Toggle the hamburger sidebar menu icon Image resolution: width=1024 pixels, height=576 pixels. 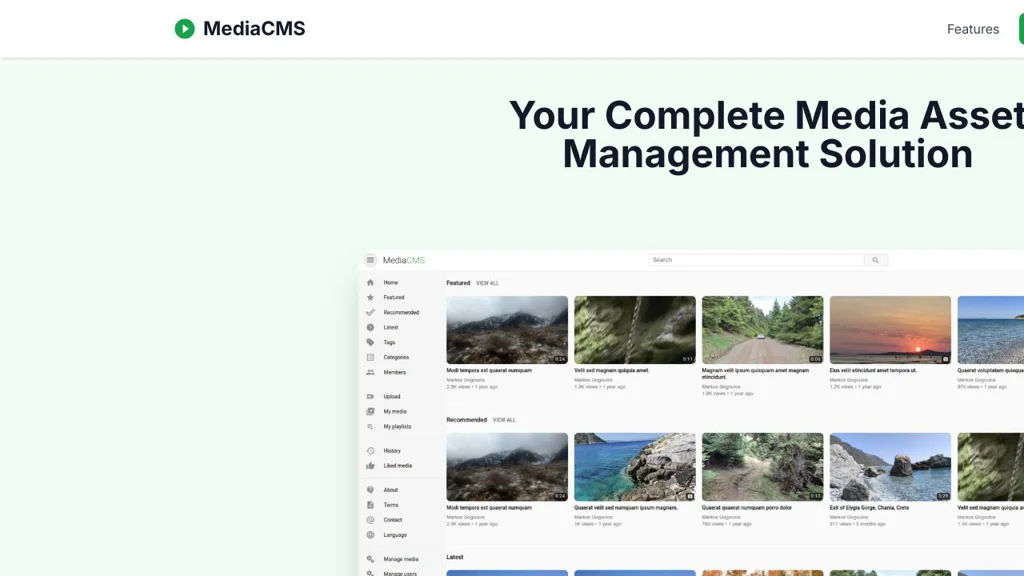(x=370, y=260)
